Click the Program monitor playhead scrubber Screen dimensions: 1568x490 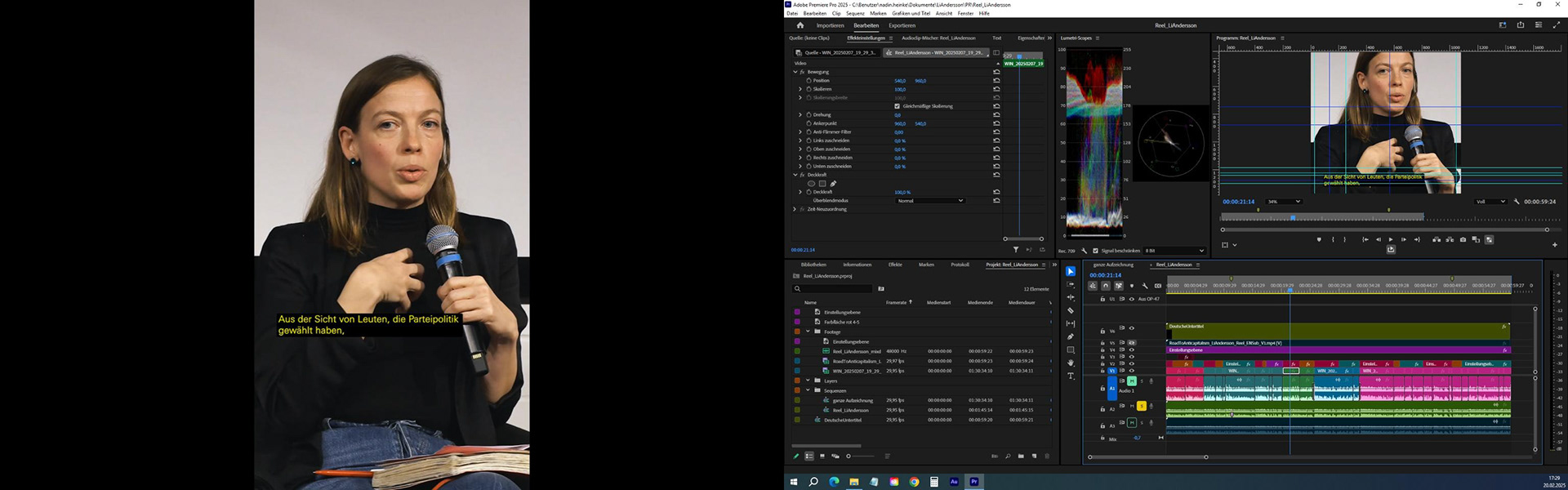coord(1293,218)
